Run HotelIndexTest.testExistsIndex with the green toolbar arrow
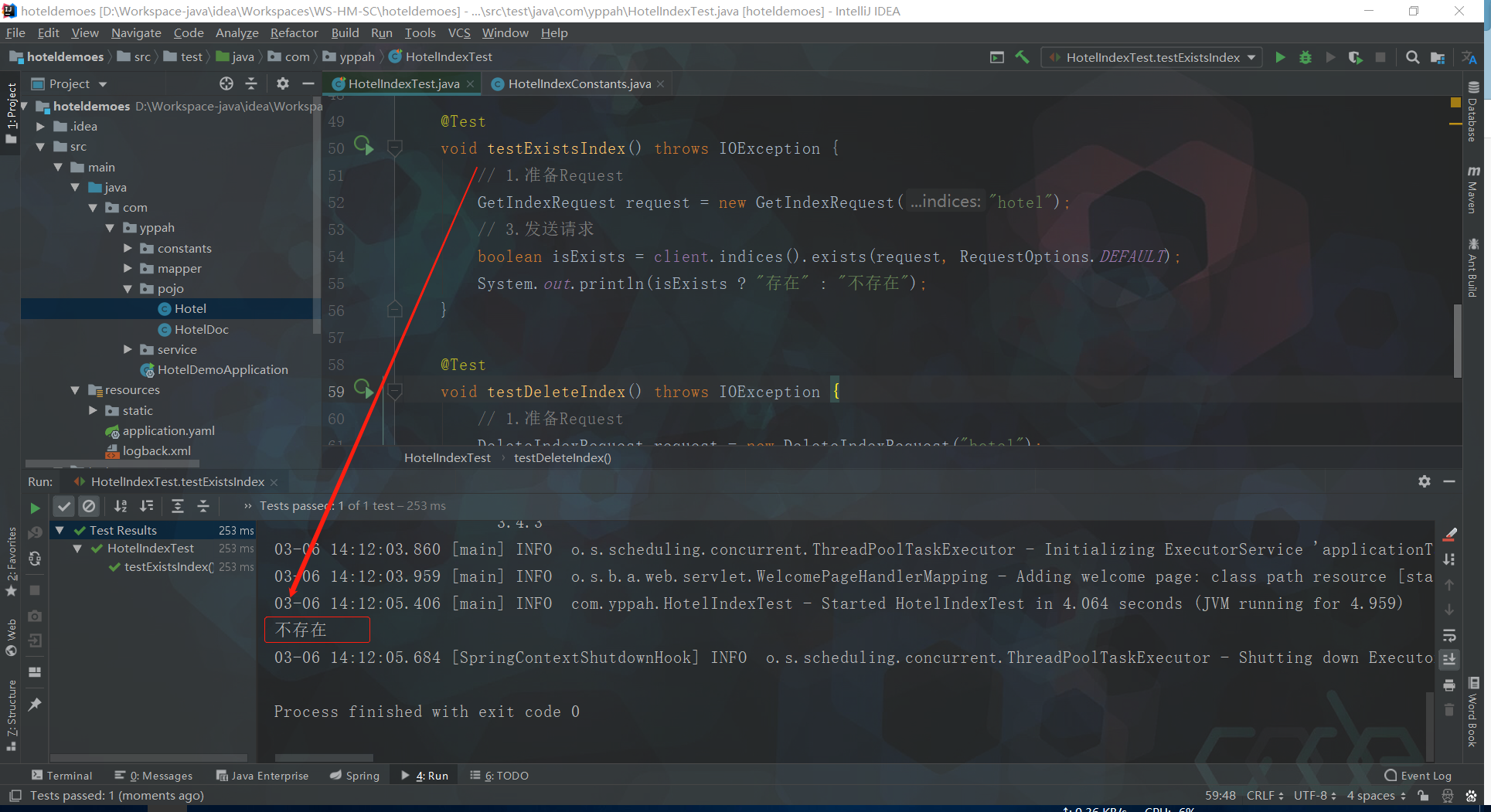Image resolution: width=1491 pixels, height=812 pixels. 1280,57
